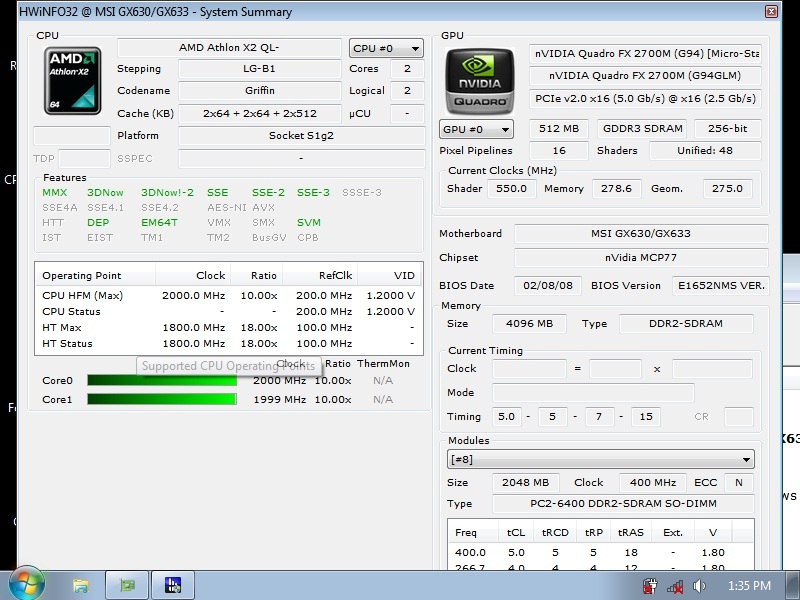Click the power plug tray icon
800x600 pixels.
(649, 586)
